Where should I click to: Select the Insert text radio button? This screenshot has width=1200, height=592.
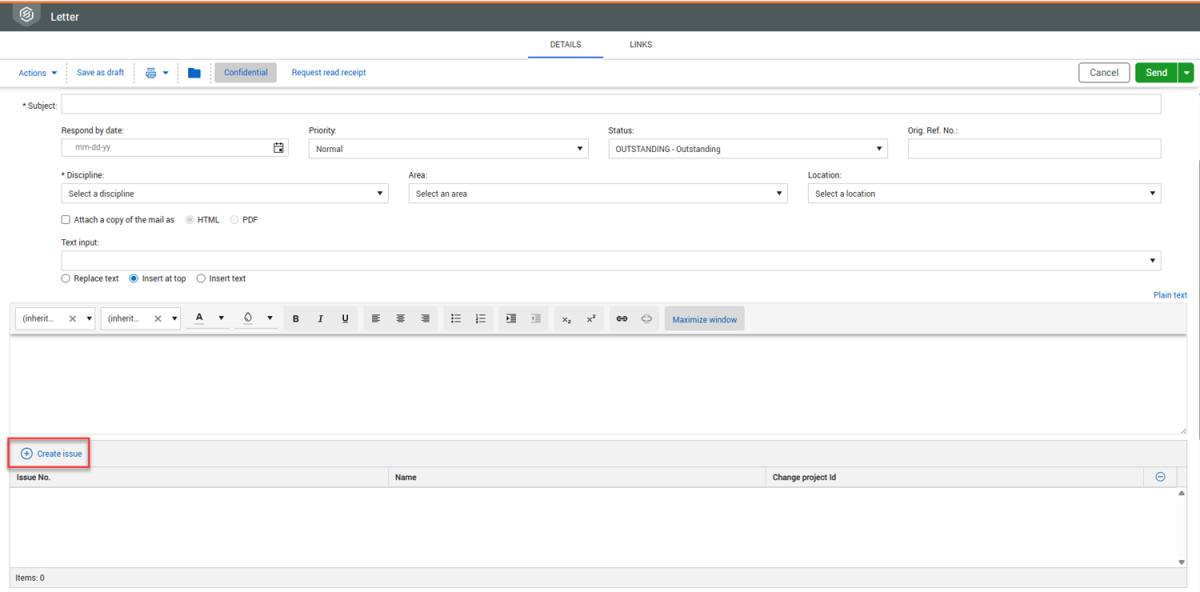pyautogui.click(x=201, y=279)
